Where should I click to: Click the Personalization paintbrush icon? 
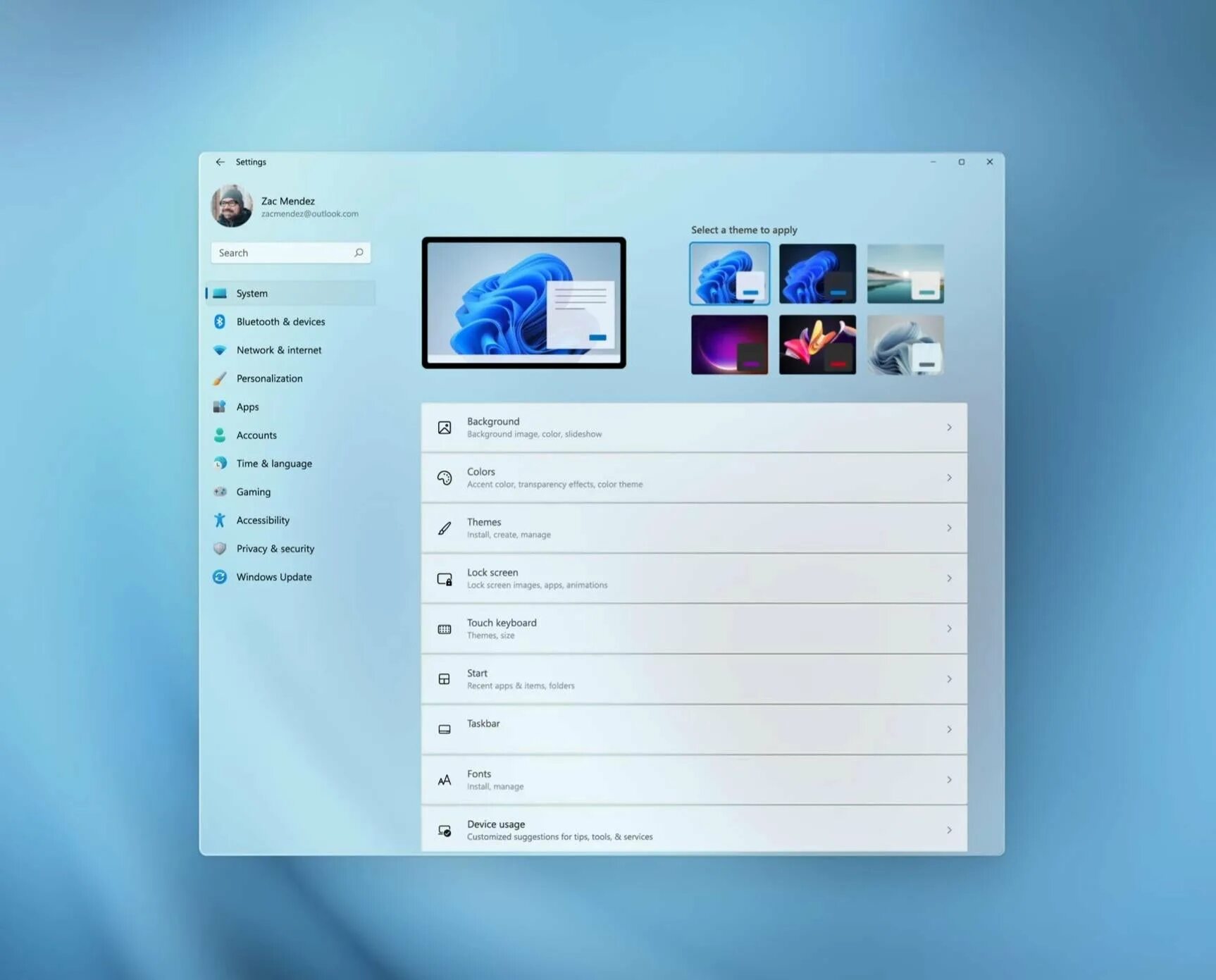click(220, 378)
